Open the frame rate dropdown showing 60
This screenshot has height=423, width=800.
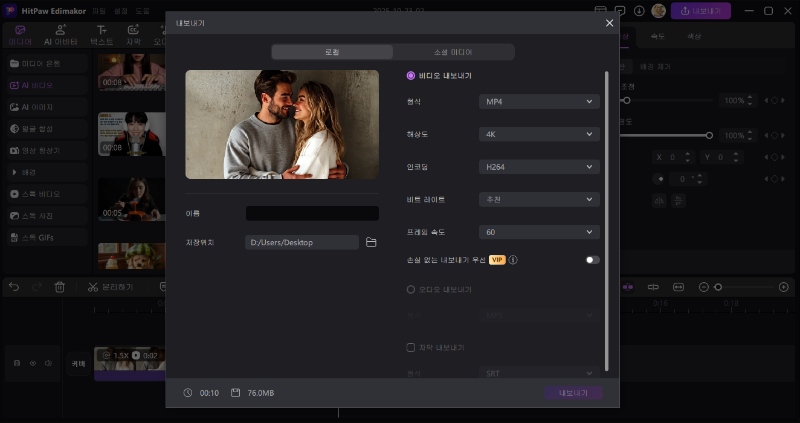(538, 232)
